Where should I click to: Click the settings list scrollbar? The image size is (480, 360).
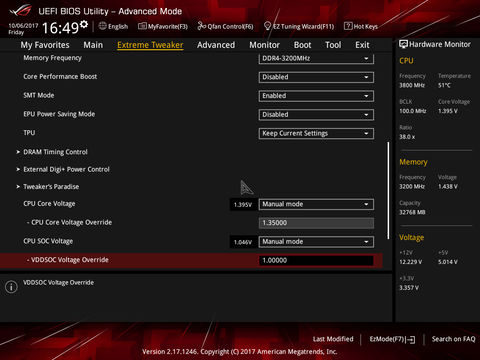tap(388, 190)
